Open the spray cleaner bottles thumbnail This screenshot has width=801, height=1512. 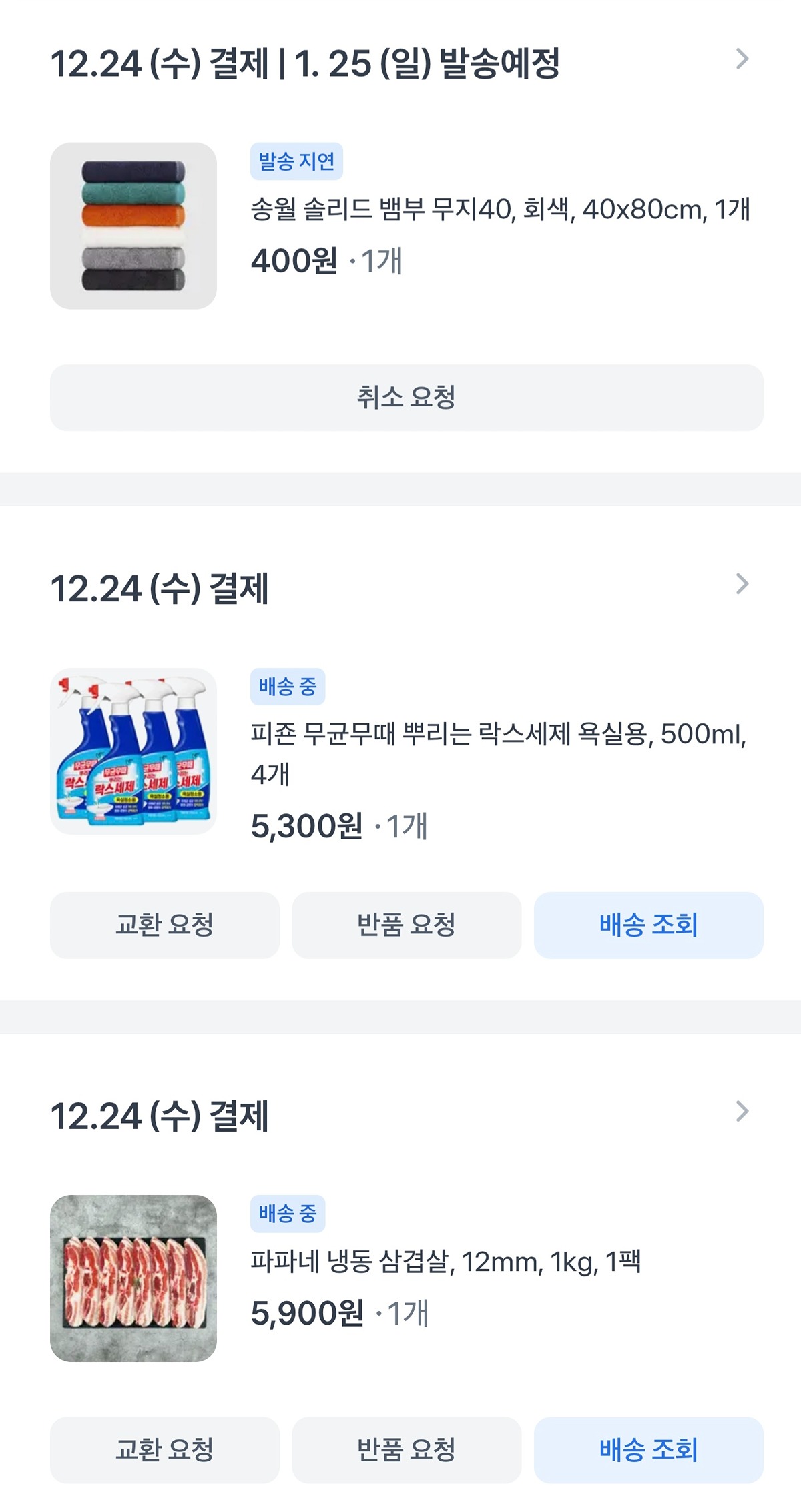tap(133, 751)
